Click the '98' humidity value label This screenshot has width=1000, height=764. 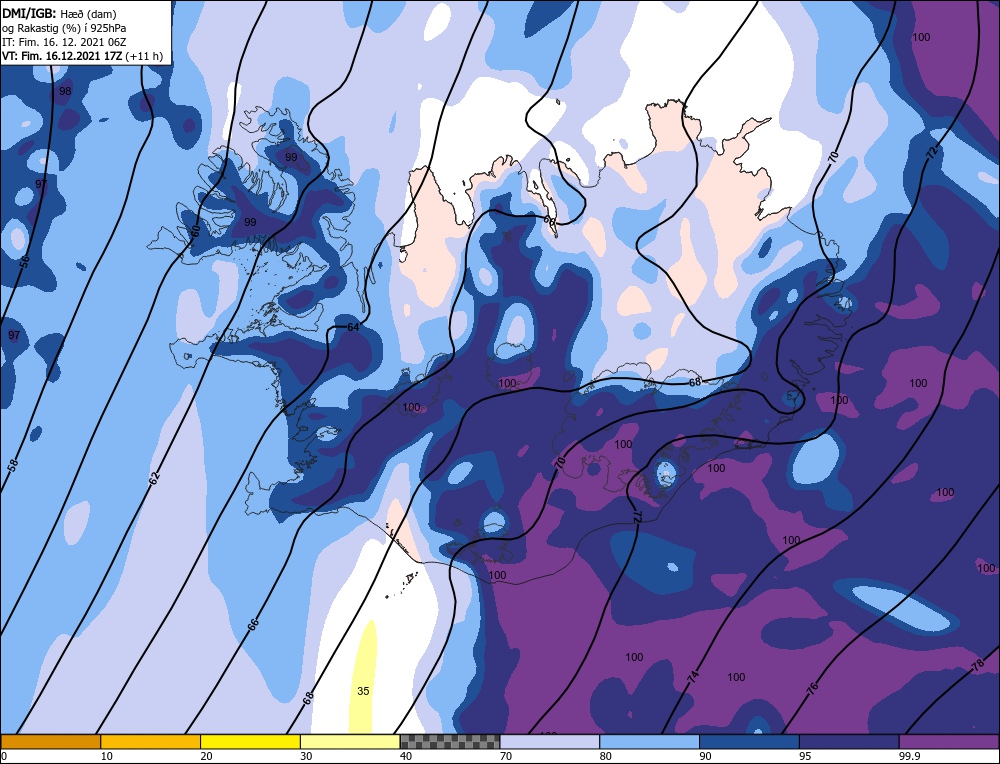pos(65,91)
